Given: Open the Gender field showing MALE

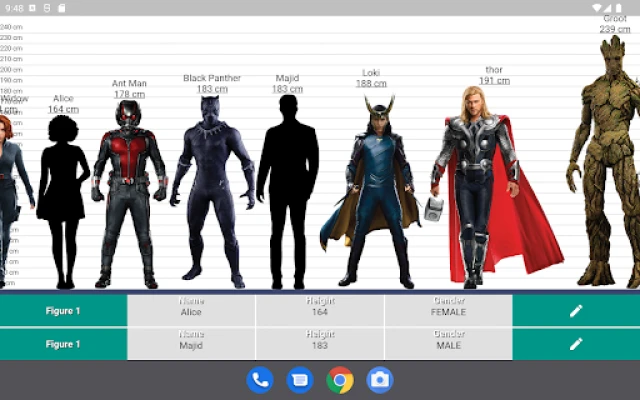Looking at the screenshot, I should point(449,344).
